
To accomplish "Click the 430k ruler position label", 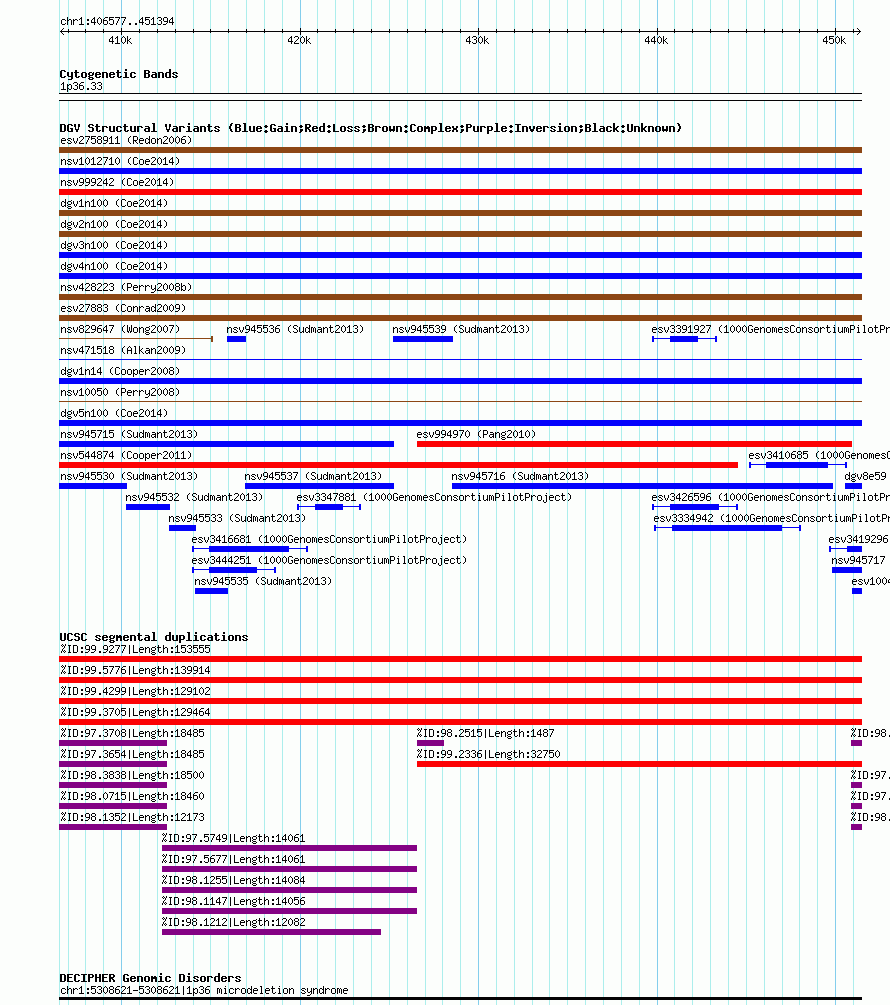I will [477, 40].
